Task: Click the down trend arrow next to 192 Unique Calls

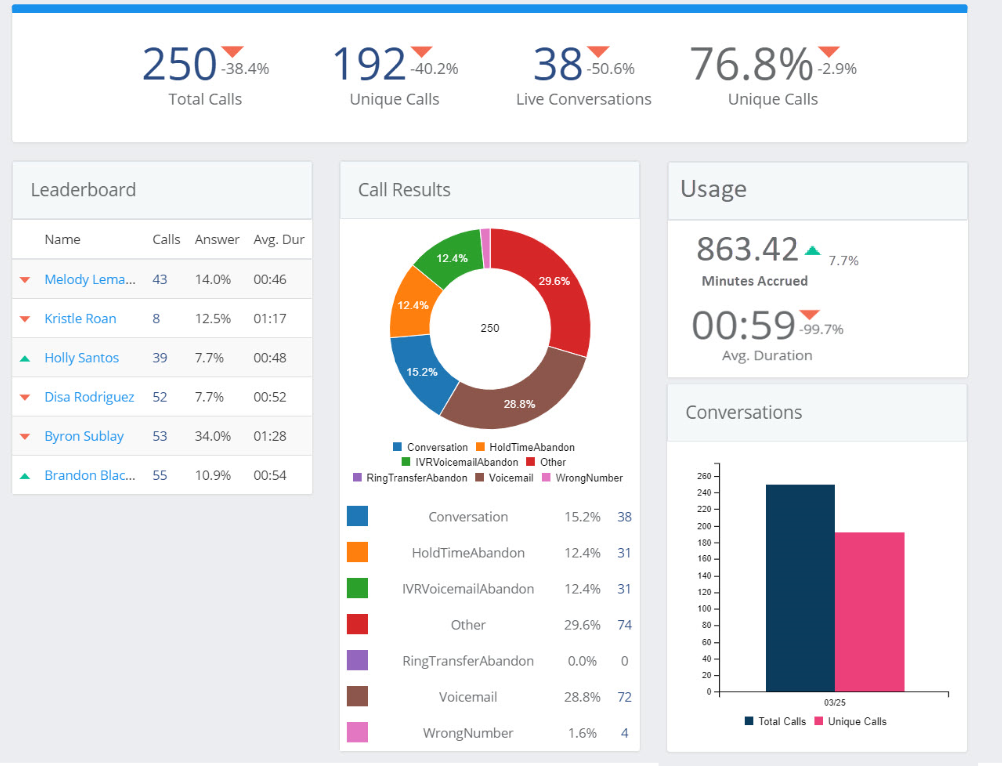Action: pos(422,51)
